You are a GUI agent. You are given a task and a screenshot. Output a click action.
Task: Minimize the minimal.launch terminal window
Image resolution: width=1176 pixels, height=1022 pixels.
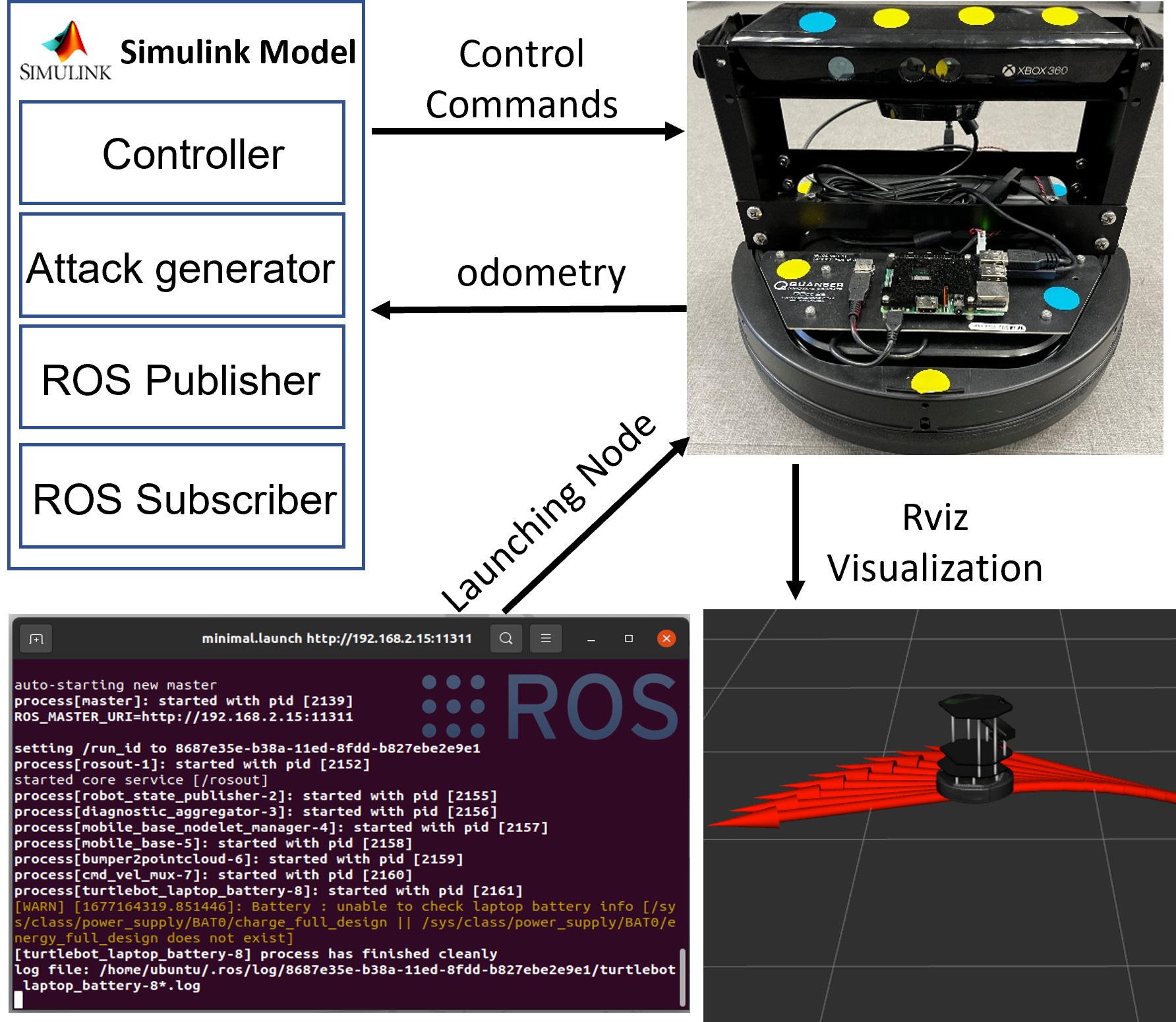[x=591, y=639]
